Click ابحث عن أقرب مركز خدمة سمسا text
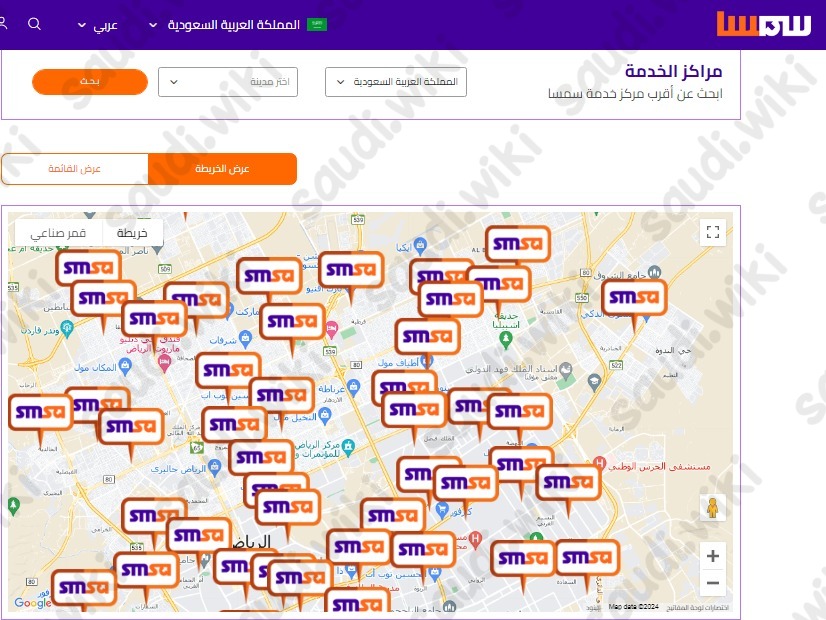The height and width of the screenshot is (620, 826). (635, 94)
